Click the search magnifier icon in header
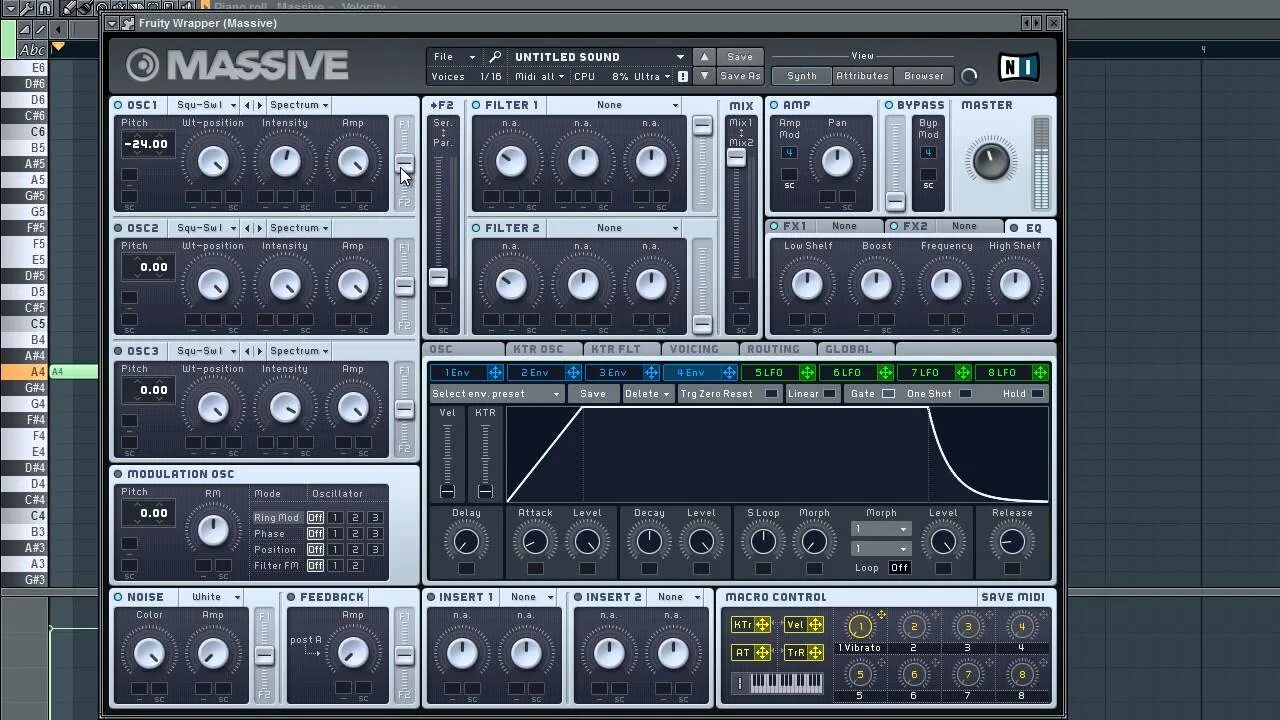This screenshot has height=720, width=1280. pos(495,57)
